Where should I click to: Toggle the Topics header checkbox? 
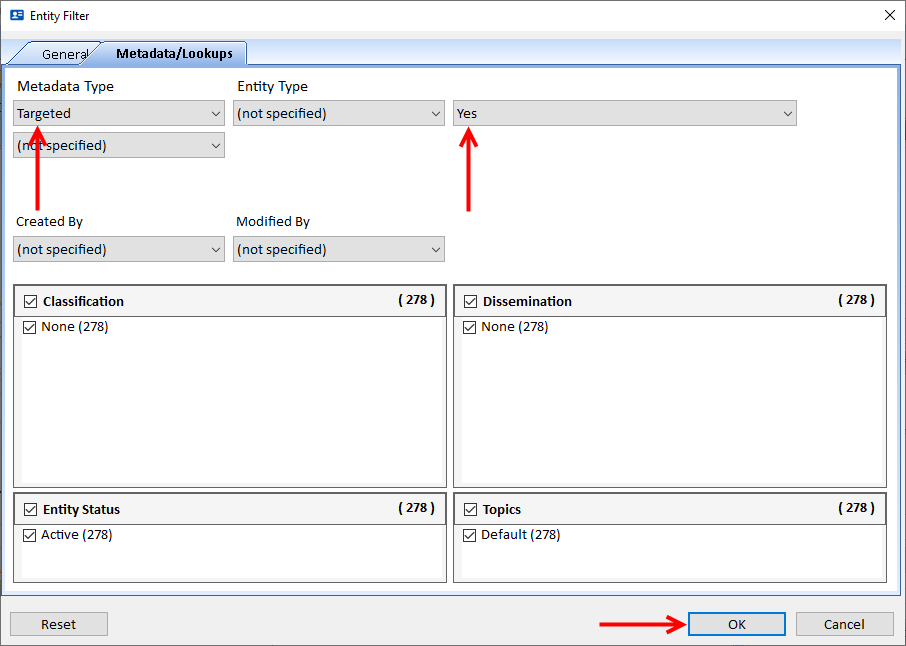(470, 509)
